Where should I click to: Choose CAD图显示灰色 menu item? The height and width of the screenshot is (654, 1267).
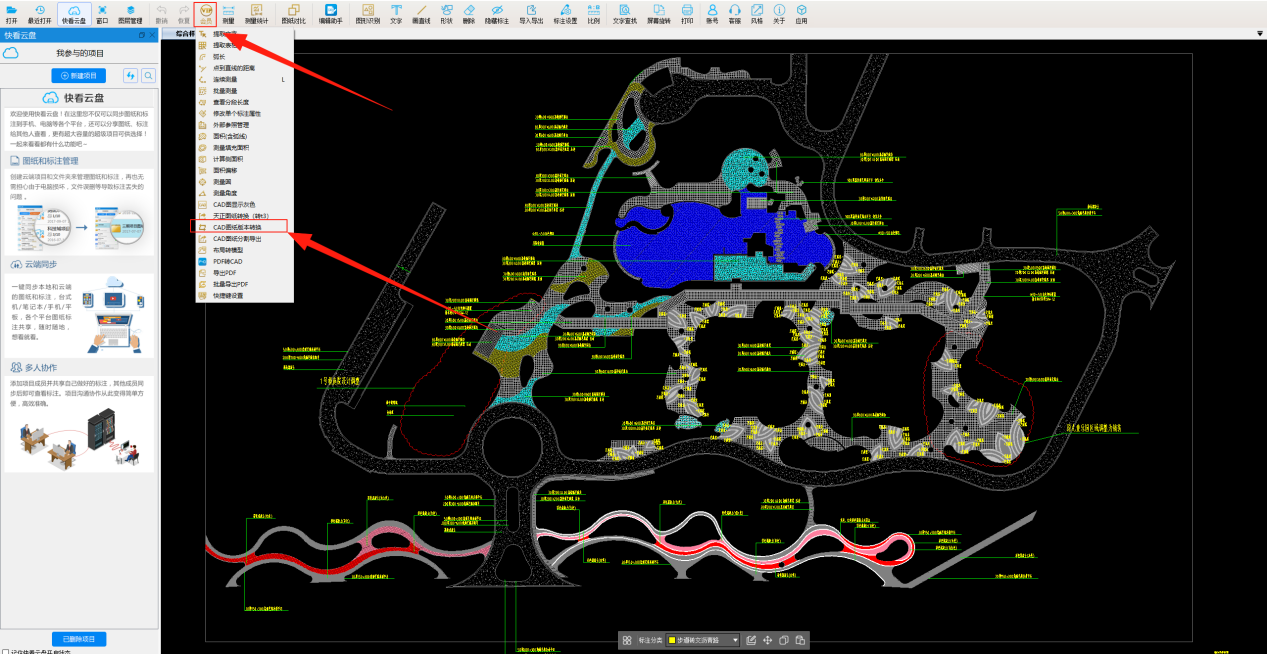244,204
